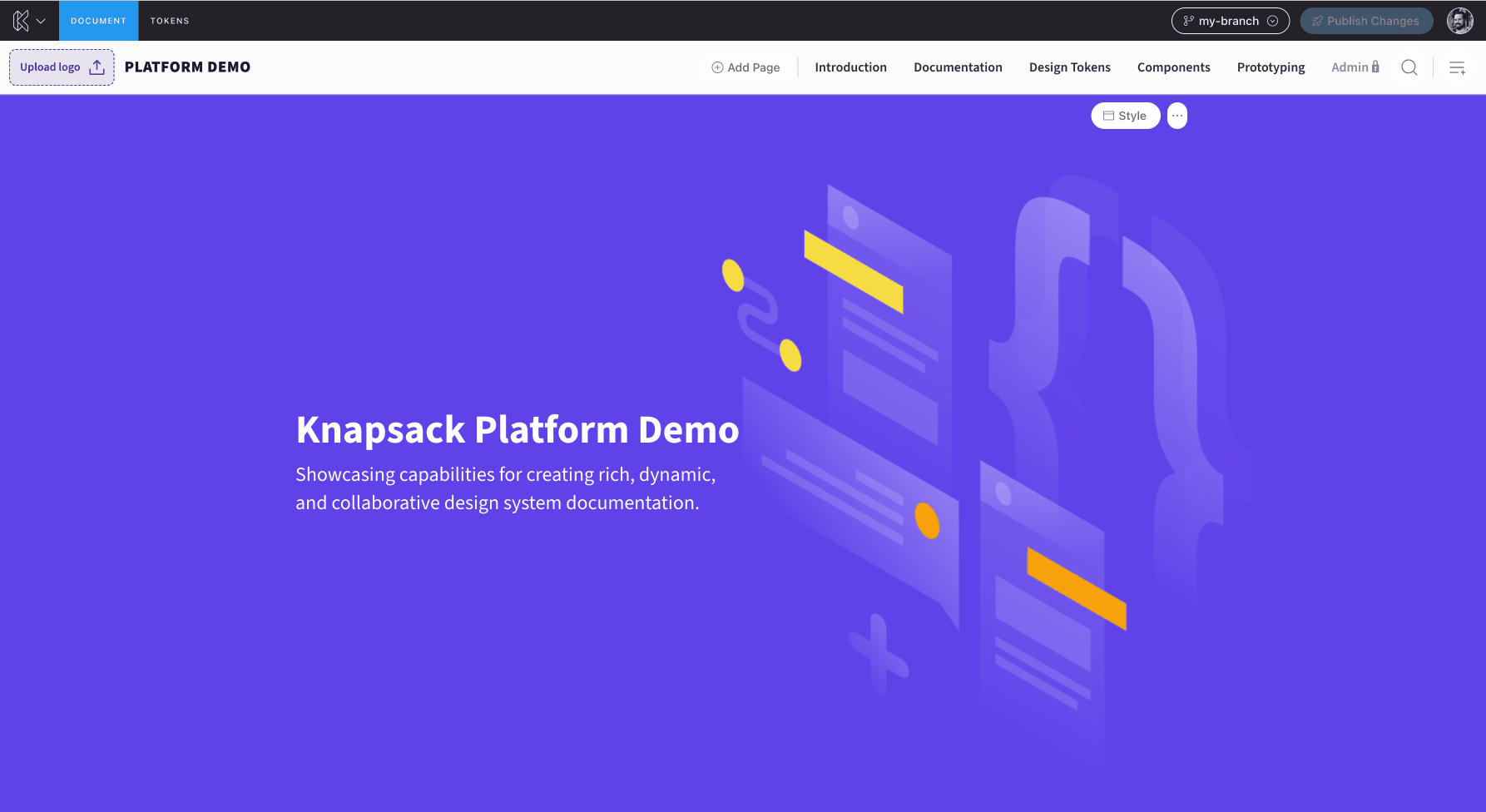Expand the my-branch dropdown
This screenshot has height=812, width=1486.
(1274, 20)
